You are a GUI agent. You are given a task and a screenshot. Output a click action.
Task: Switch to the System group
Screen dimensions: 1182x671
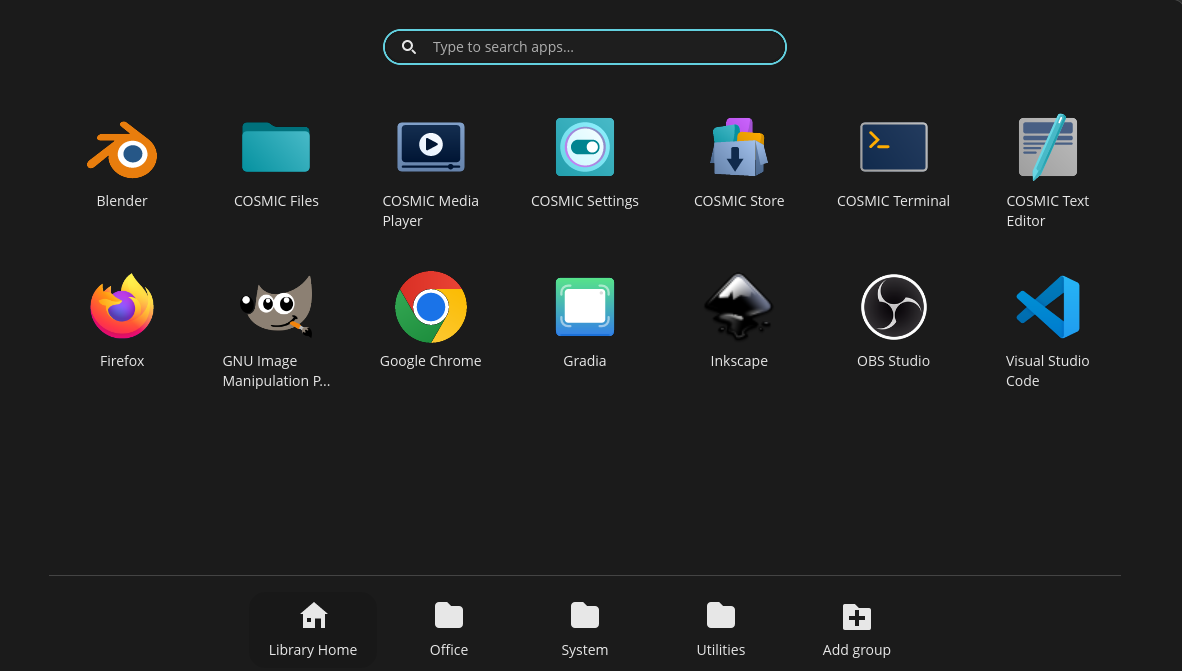(585, 628)
